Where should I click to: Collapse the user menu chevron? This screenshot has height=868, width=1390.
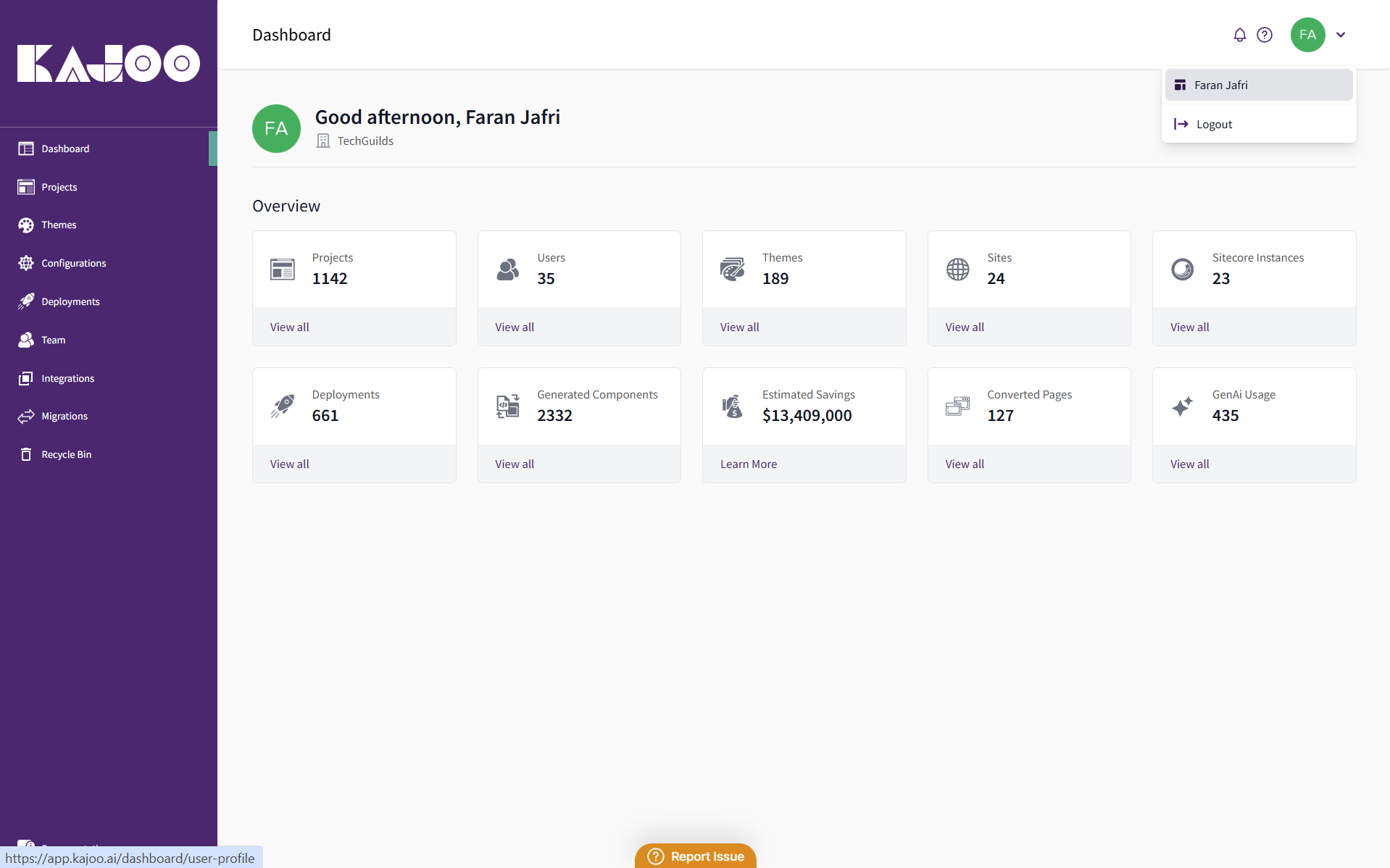click(1341, 35)
